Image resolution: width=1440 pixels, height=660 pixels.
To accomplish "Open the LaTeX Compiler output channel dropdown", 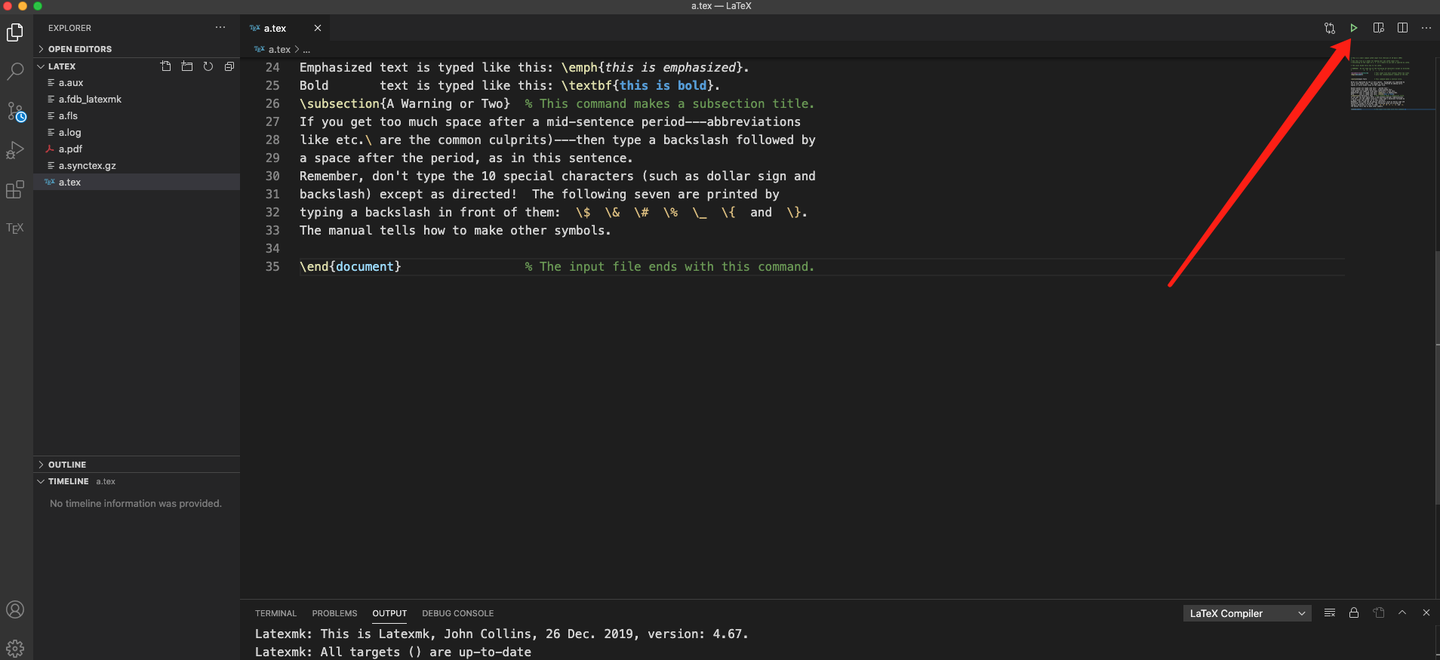I will click(x=1247, y=613).
